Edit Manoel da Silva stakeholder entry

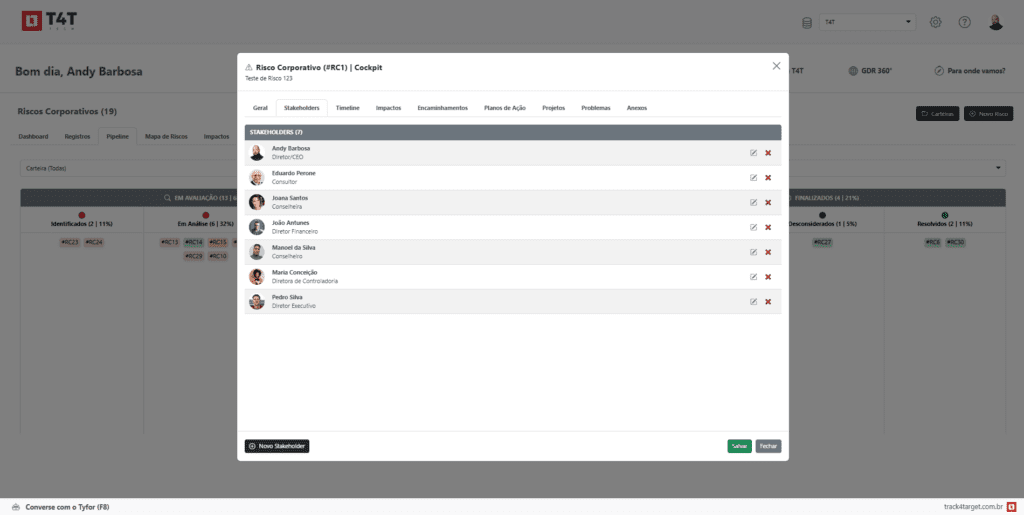753,252
